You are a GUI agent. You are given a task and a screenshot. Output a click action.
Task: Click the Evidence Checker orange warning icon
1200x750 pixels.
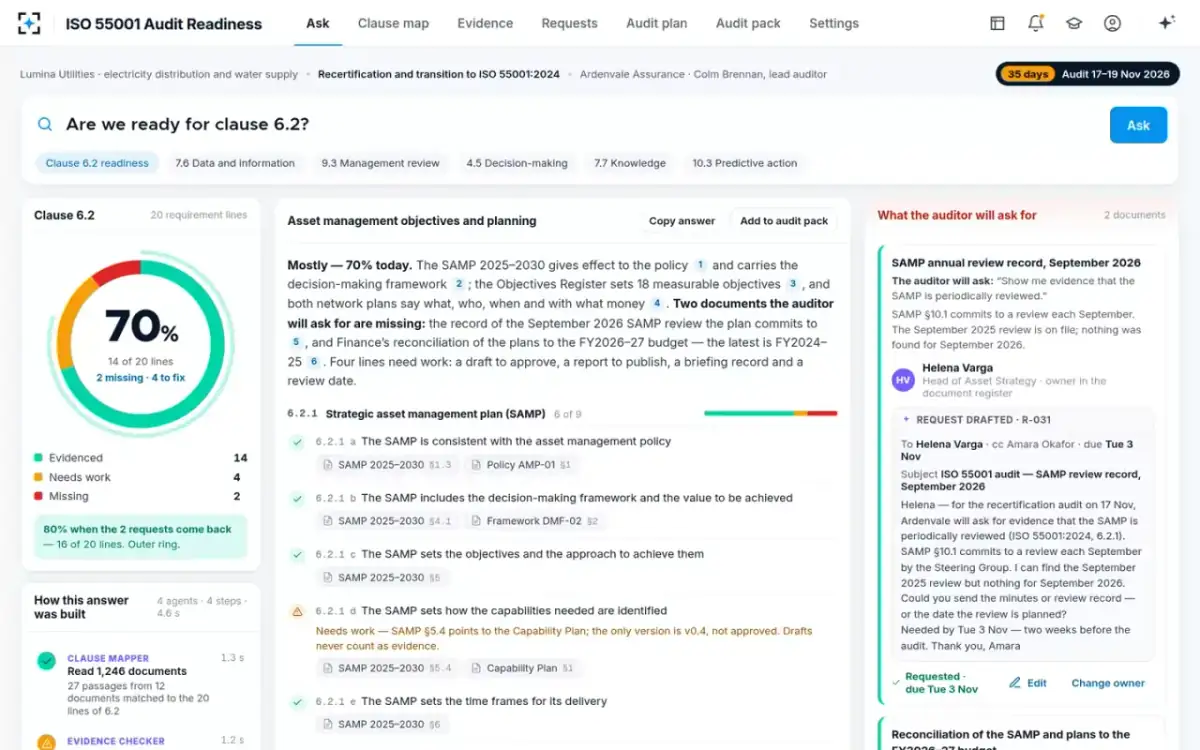click(46, 742)
